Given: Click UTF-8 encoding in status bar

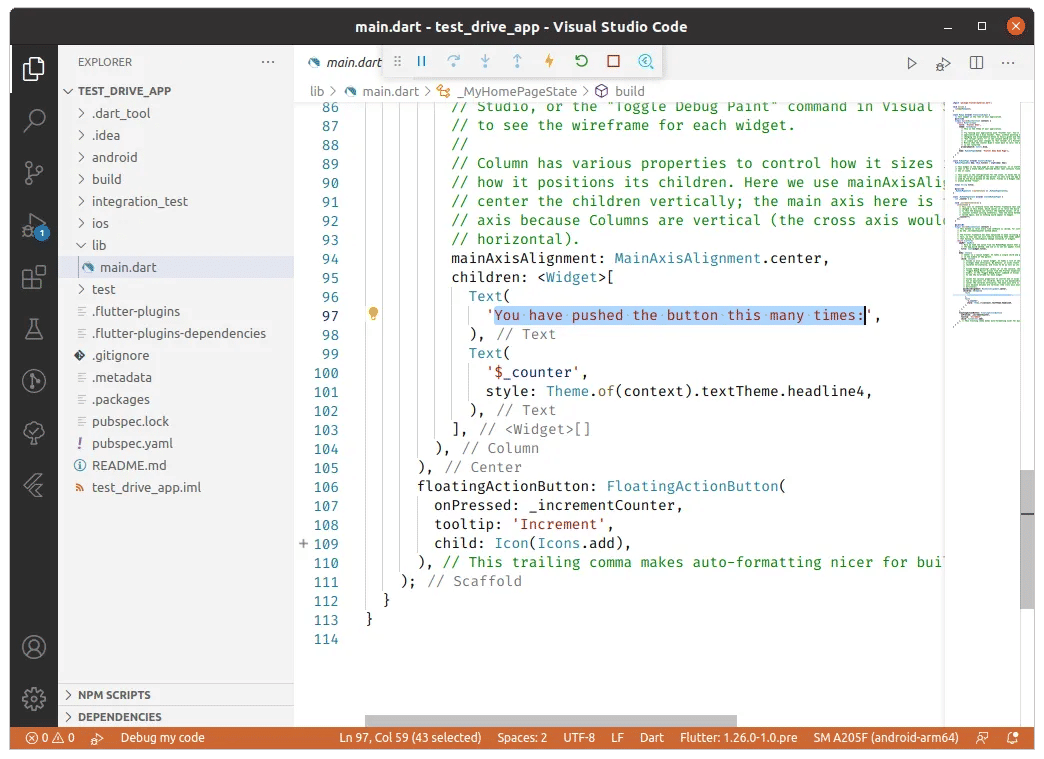Looking at the screenshot, I should coord(579,738).
